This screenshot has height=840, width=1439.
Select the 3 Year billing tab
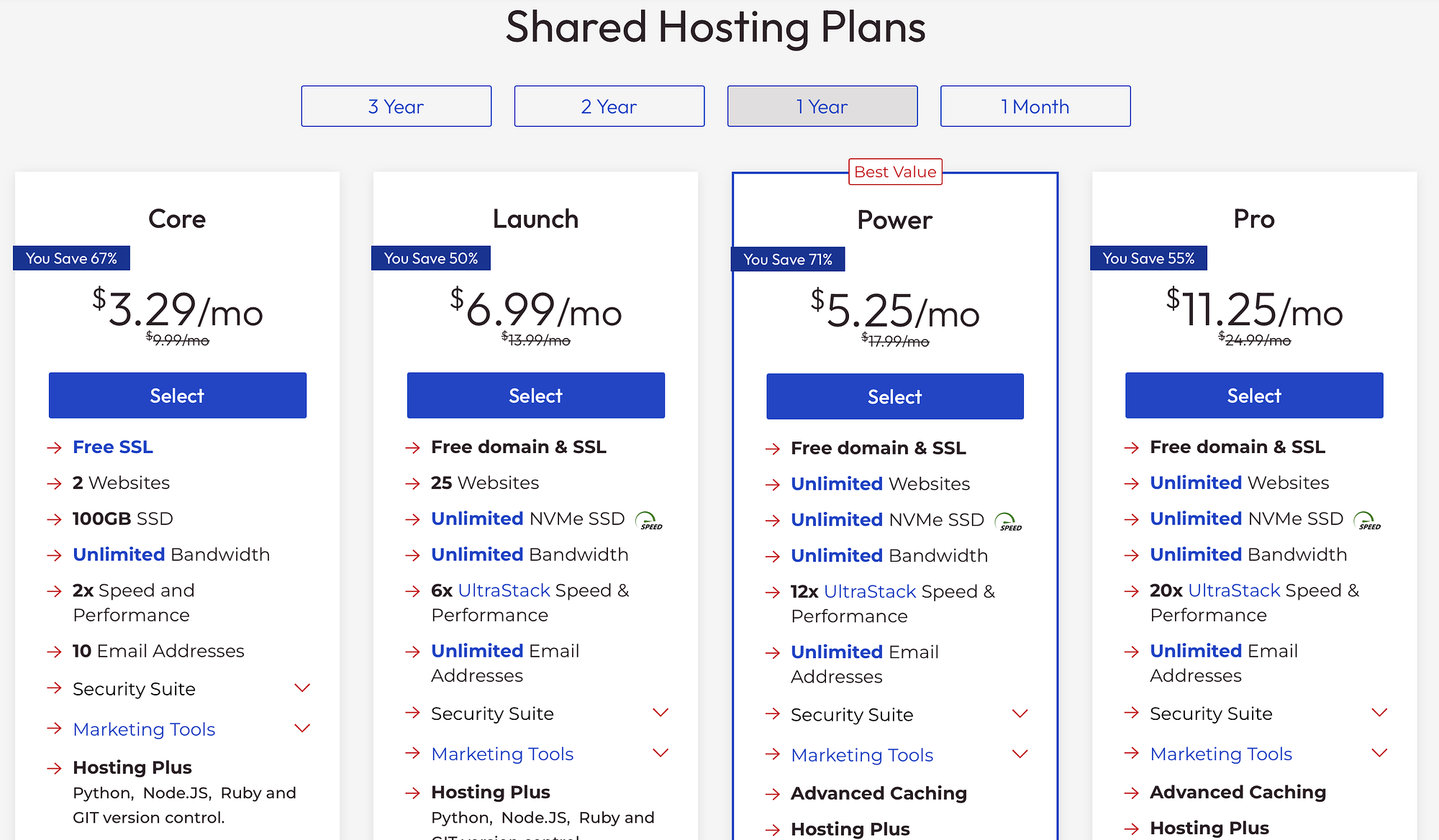click(x=397, y=105)
